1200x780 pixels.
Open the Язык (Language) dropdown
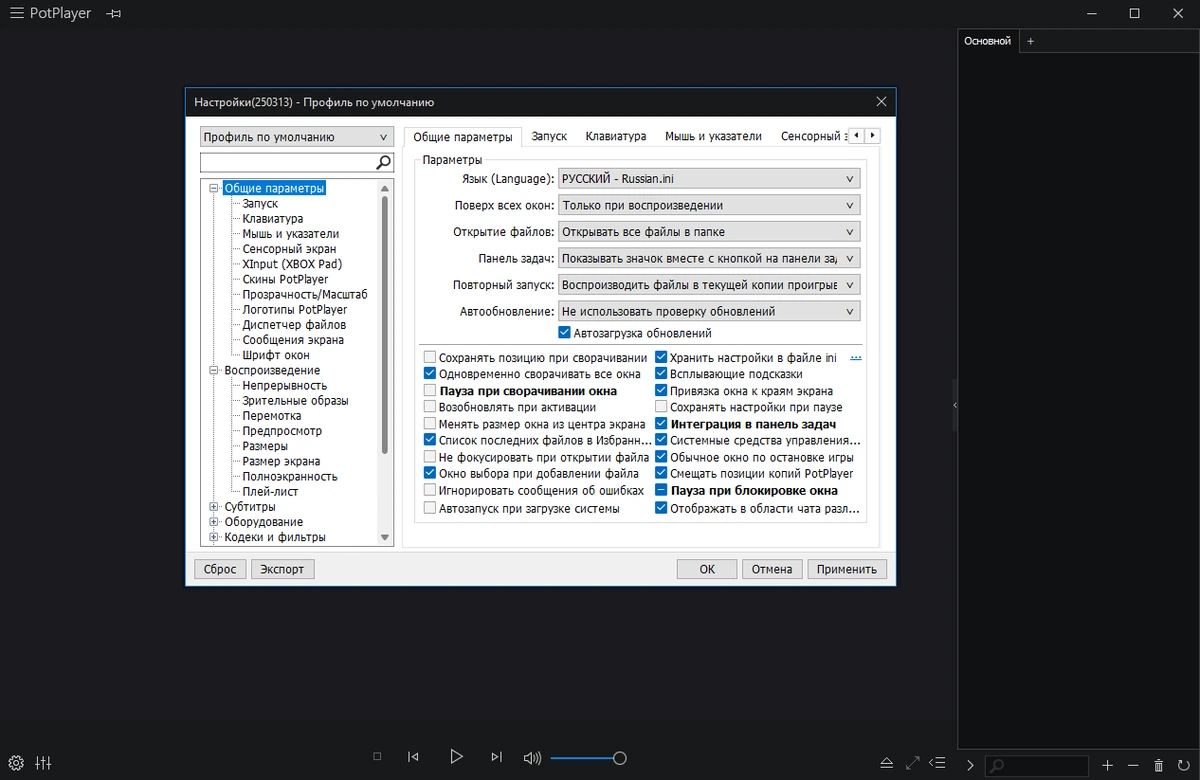[x=709, y=179]
